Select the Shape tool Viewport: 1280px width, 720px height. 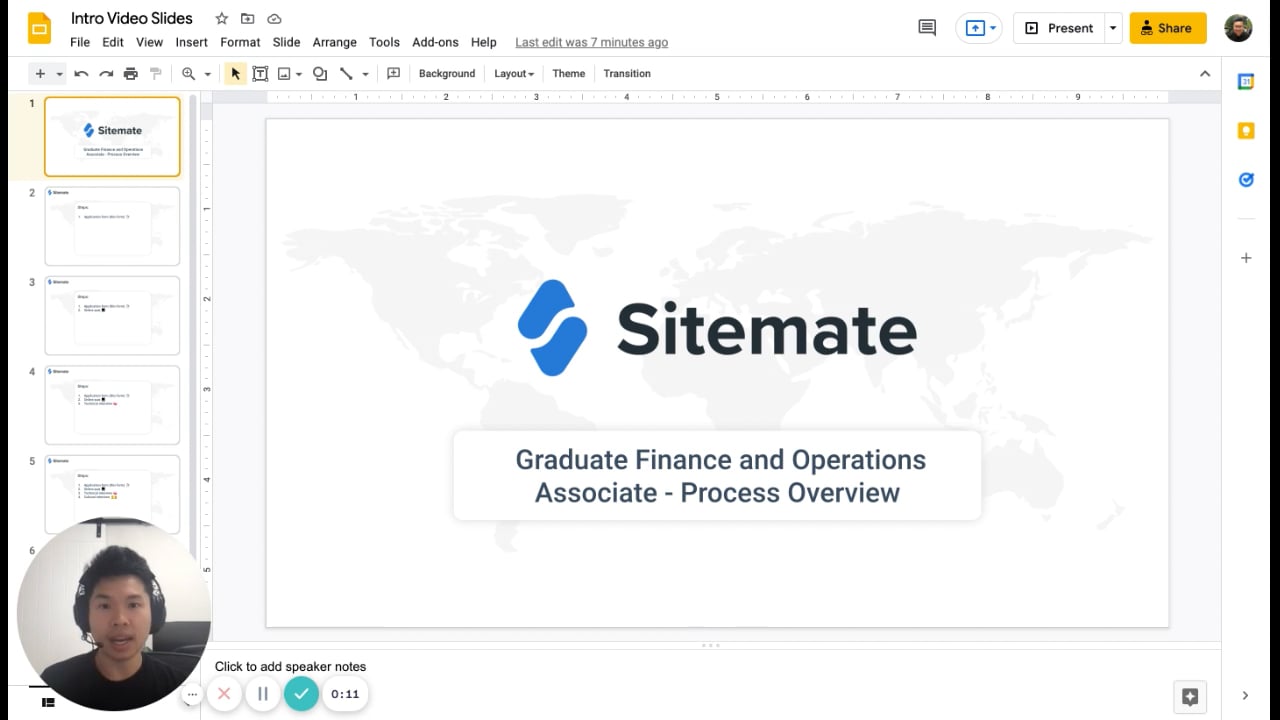[x=320, y=74]
